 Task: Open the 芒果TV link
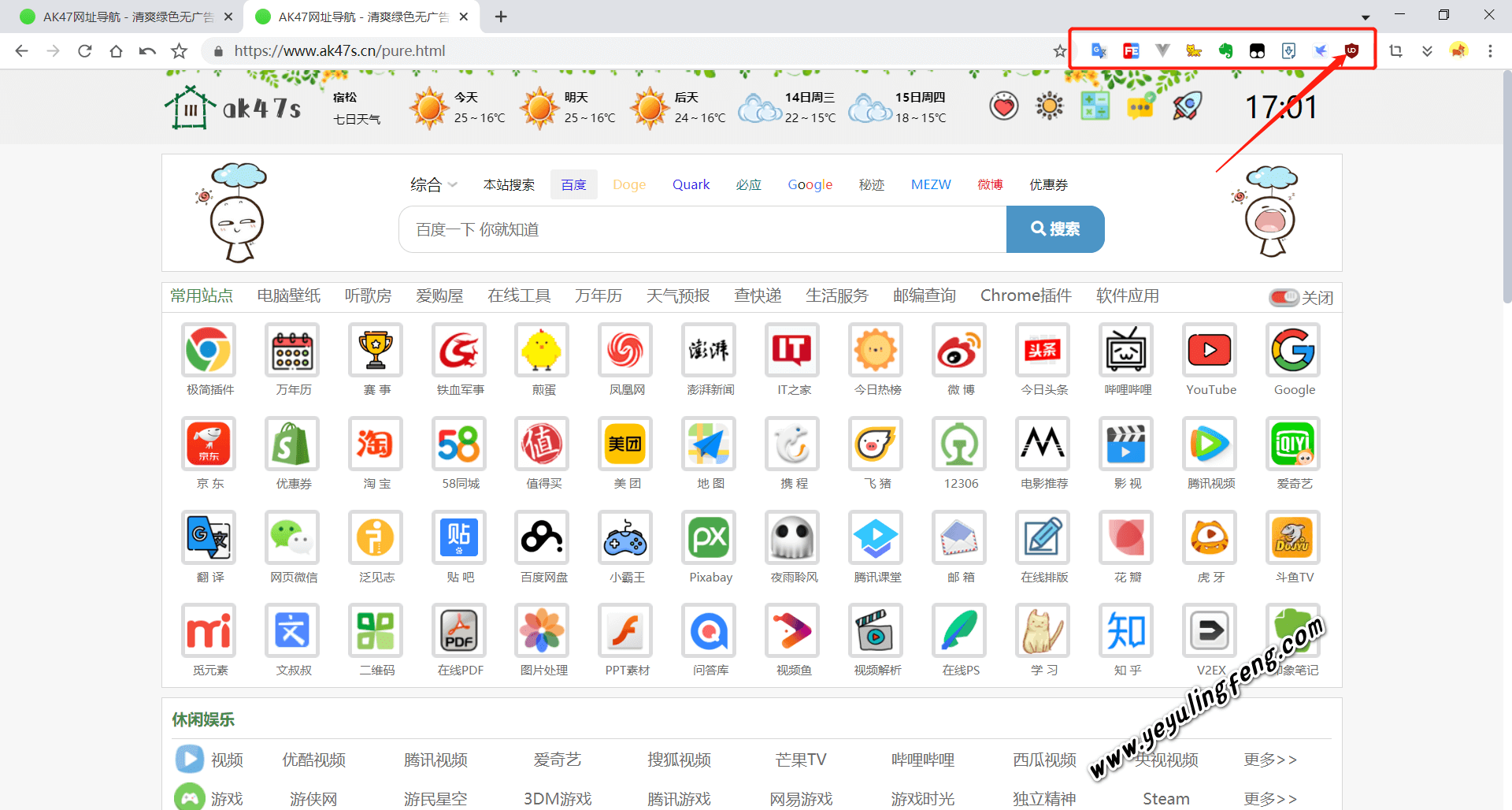801,760
